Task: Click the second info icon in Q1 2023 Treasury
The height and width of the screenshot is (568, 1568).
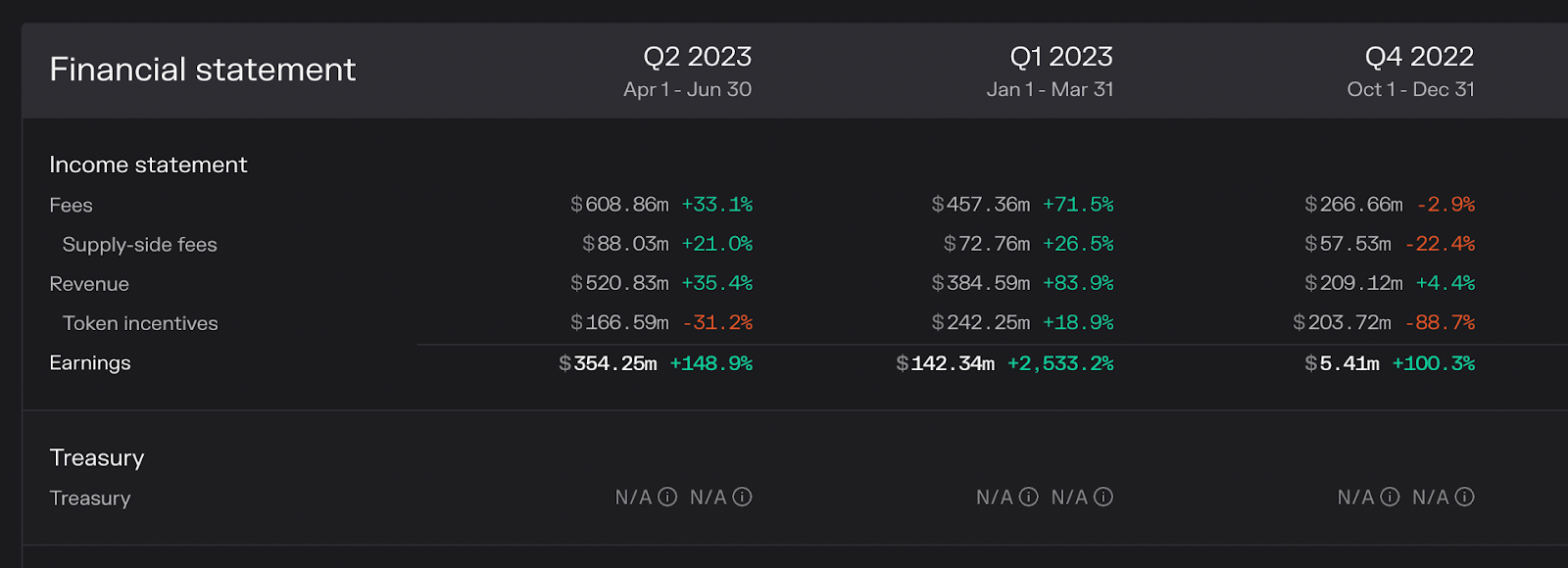Action: 1103,497
